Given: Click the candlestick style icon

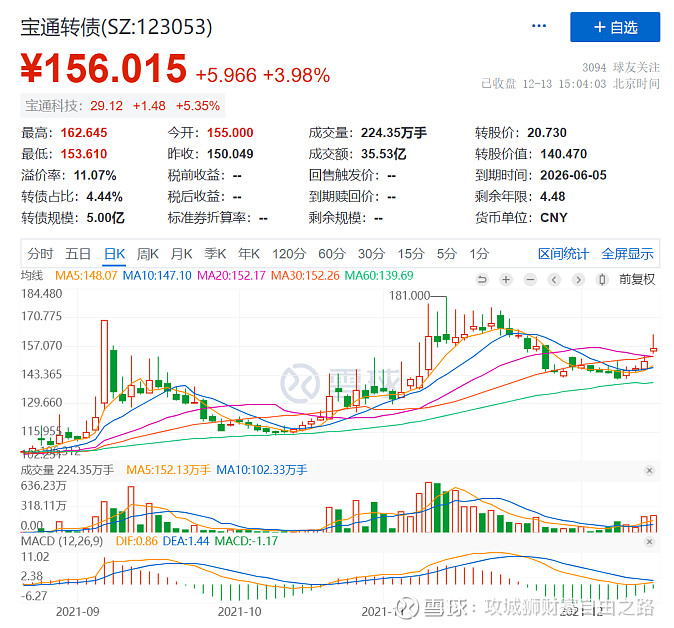Looking at the screenshot, I should pyautogui.click(x=602, y=280).
